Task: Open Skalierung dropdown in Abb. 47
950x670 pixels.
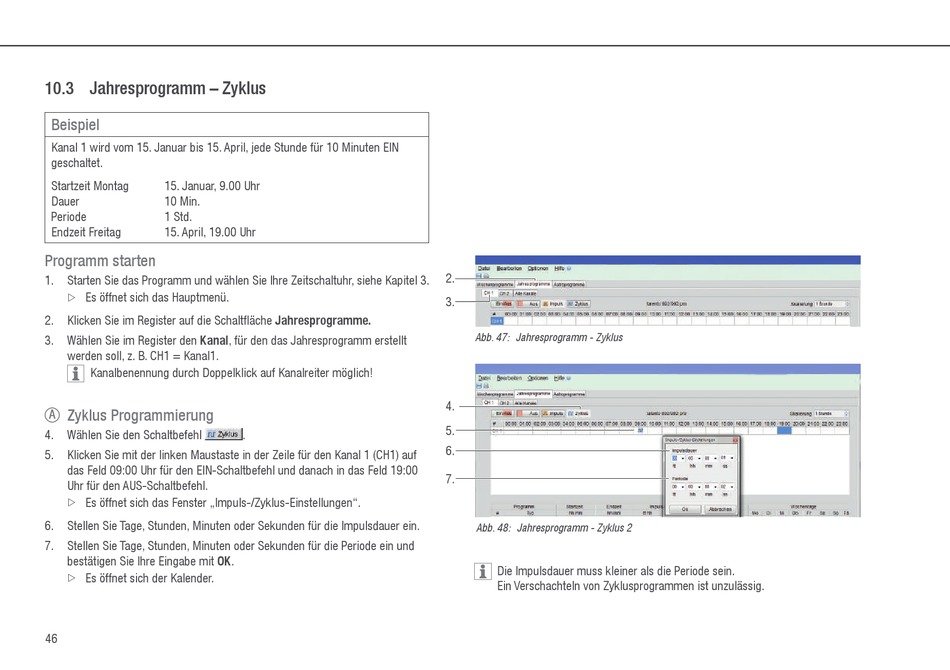Action: point(832,303)
